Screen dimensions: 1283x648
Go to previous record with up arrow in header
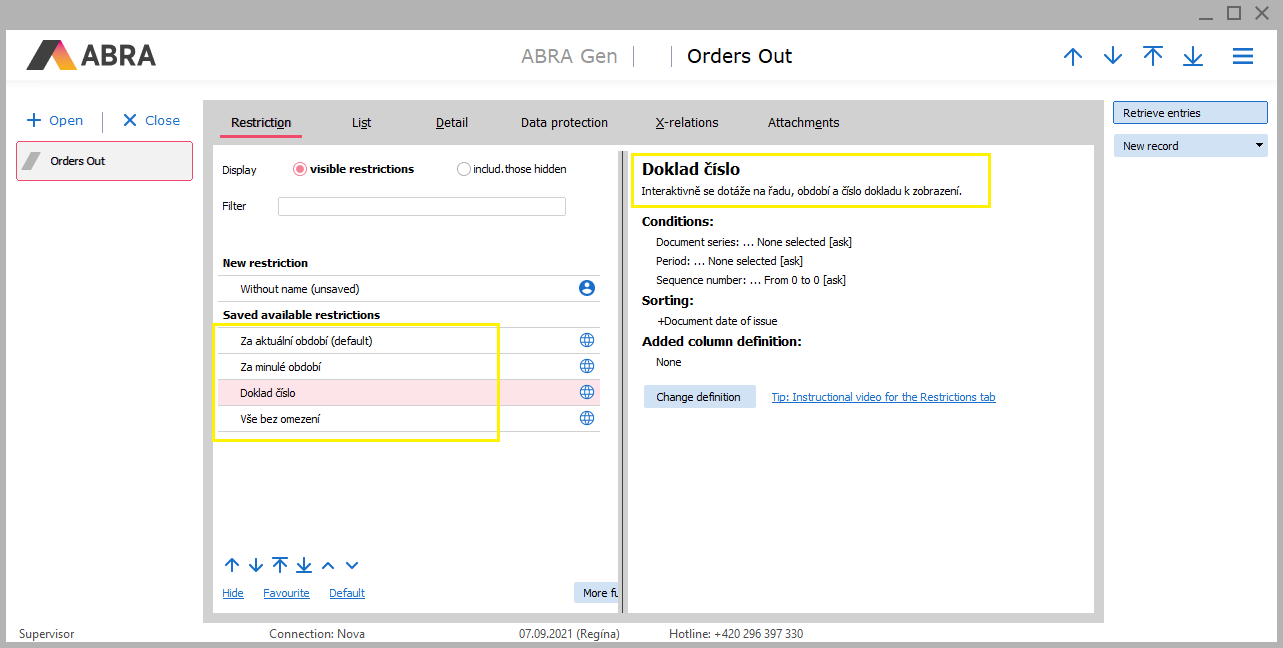coord(1073,57)
